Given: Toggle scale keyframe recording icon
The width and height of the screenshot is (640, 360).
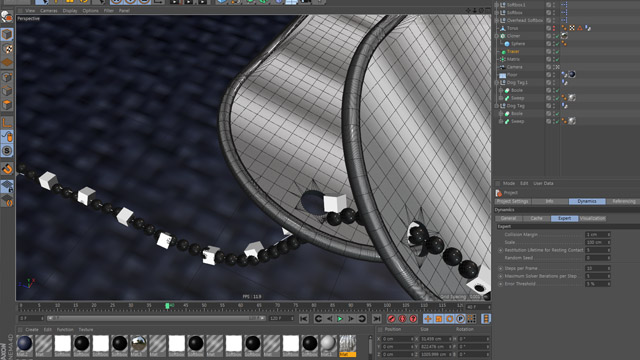Looking at the screenshot, I should pos(439,319).
